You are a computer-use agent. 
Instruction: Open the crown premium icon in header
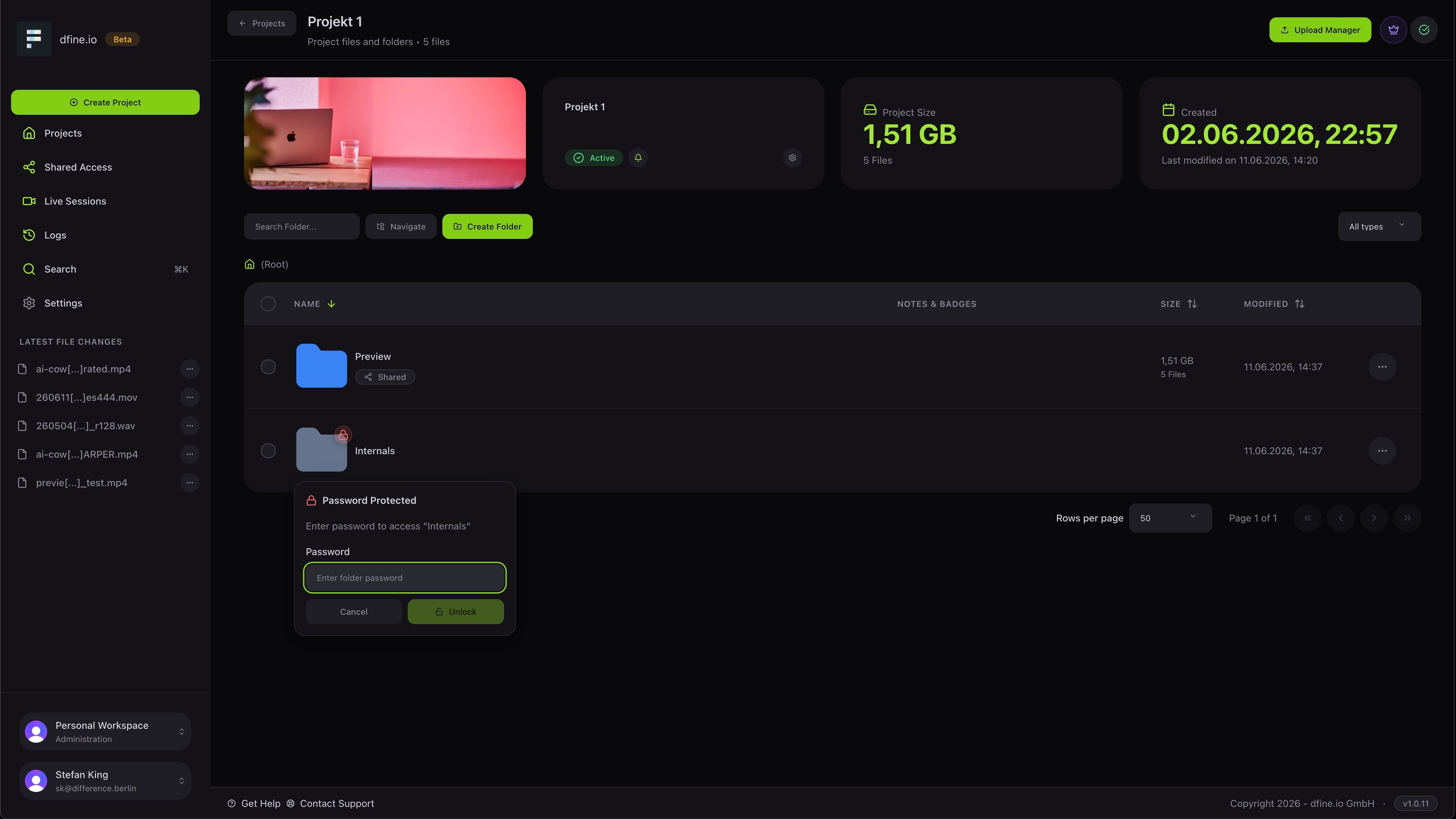(x=1393, y=30)
